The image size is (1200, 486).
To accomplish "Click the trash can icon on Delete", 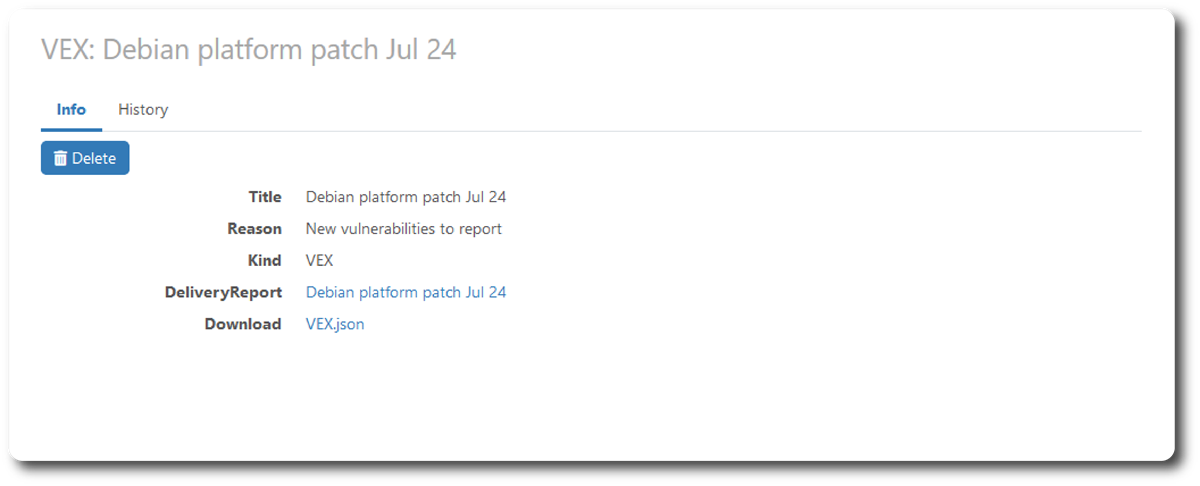I will [x=61, y=158].
